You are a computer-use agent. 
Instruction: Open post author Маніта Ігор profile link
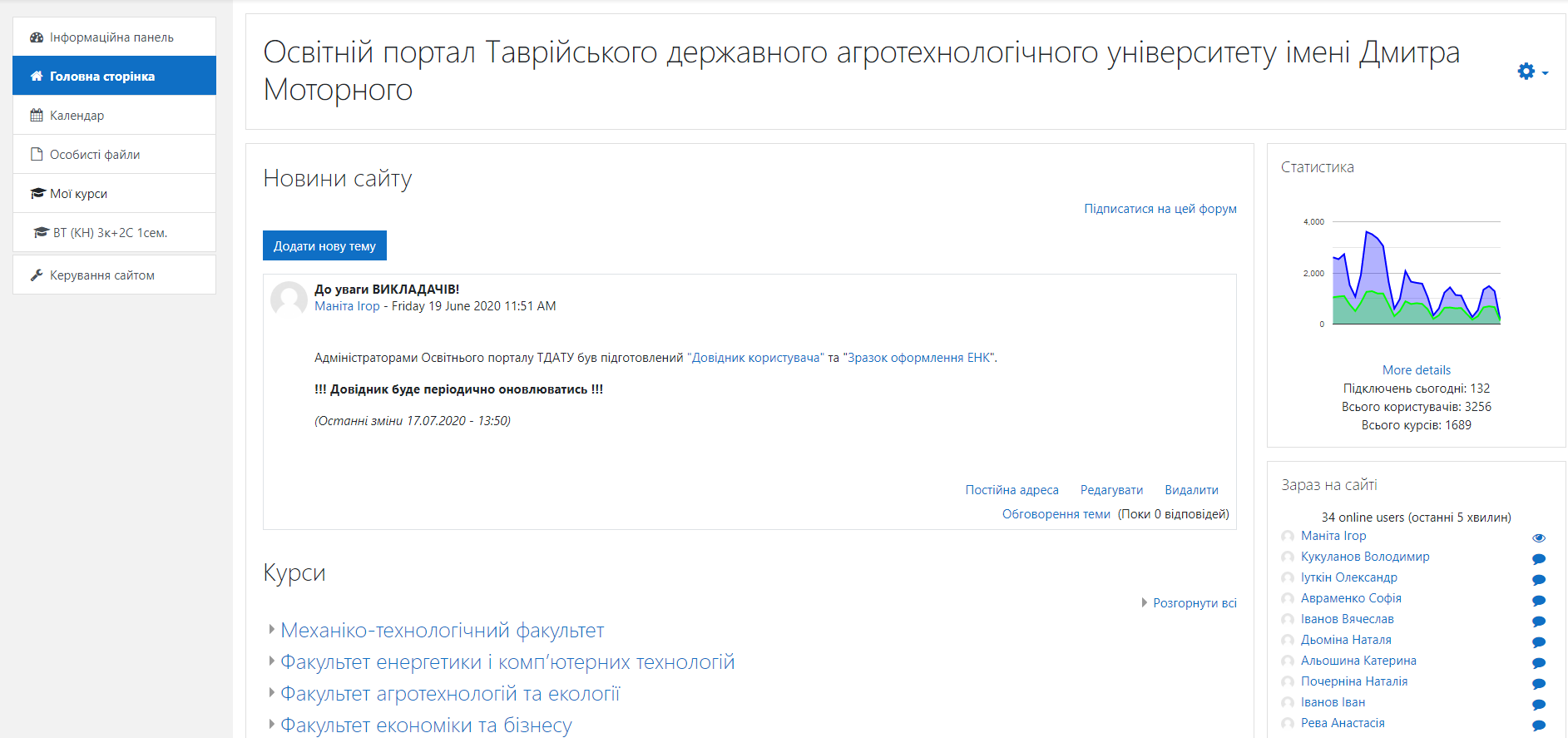[347, 306]
